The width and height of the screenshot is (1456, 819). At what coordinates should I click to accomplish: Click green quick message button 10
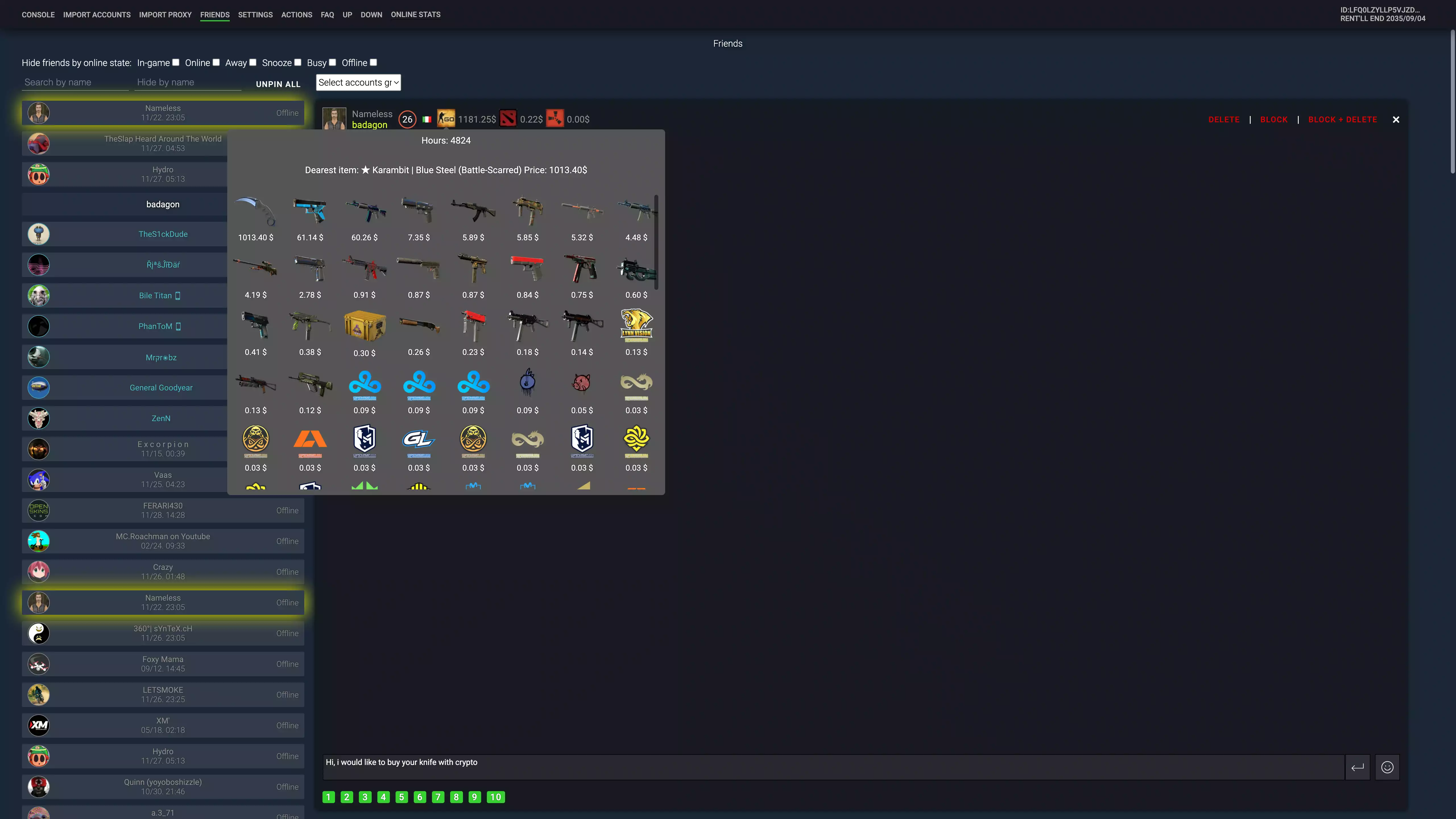pyautogui.click(x=496, y=797)
